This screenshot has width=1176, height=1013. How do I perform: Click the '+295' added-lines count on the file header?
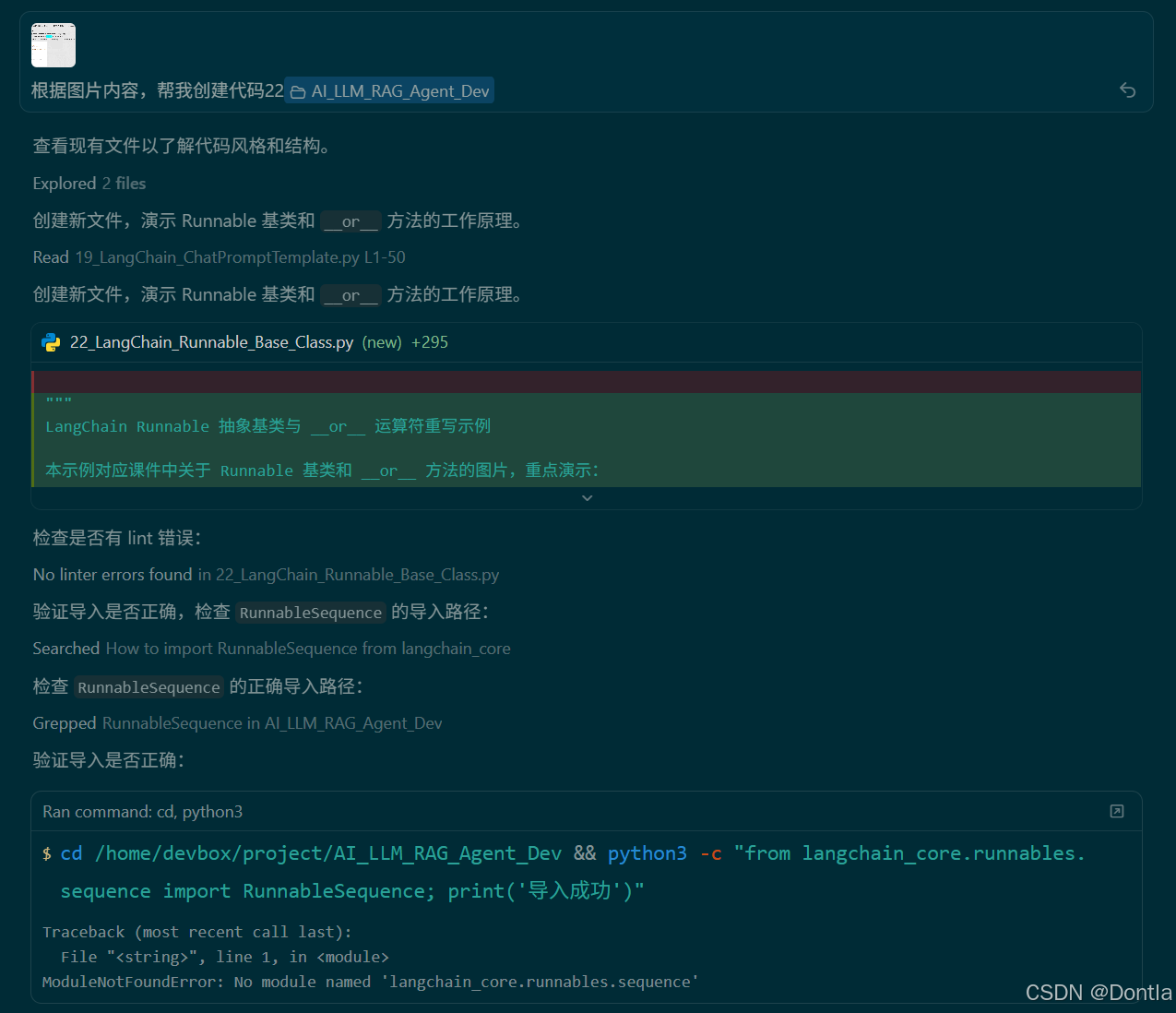click(429, 342)
